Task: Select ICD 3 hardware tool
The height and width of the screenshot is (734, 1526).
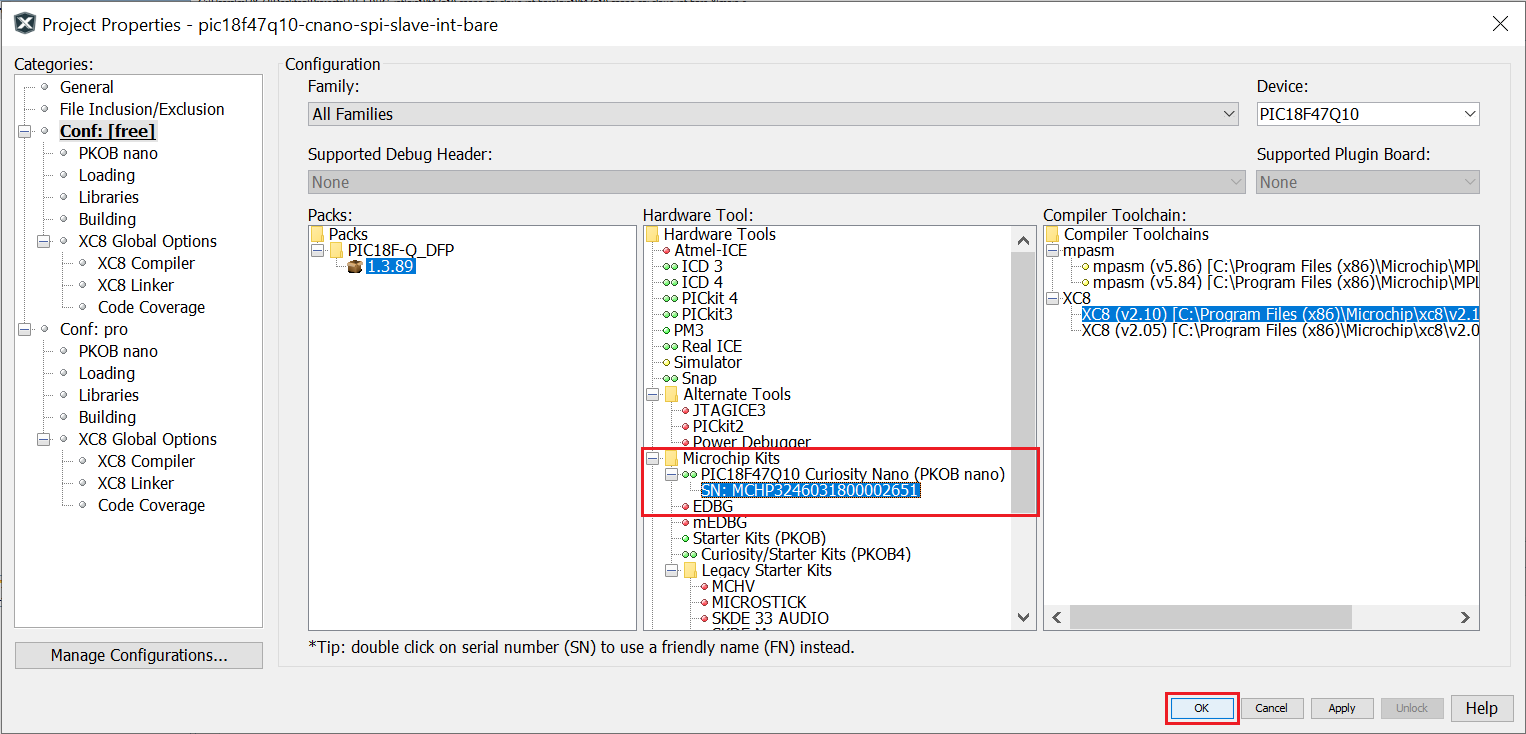Action: click(702, 266)
